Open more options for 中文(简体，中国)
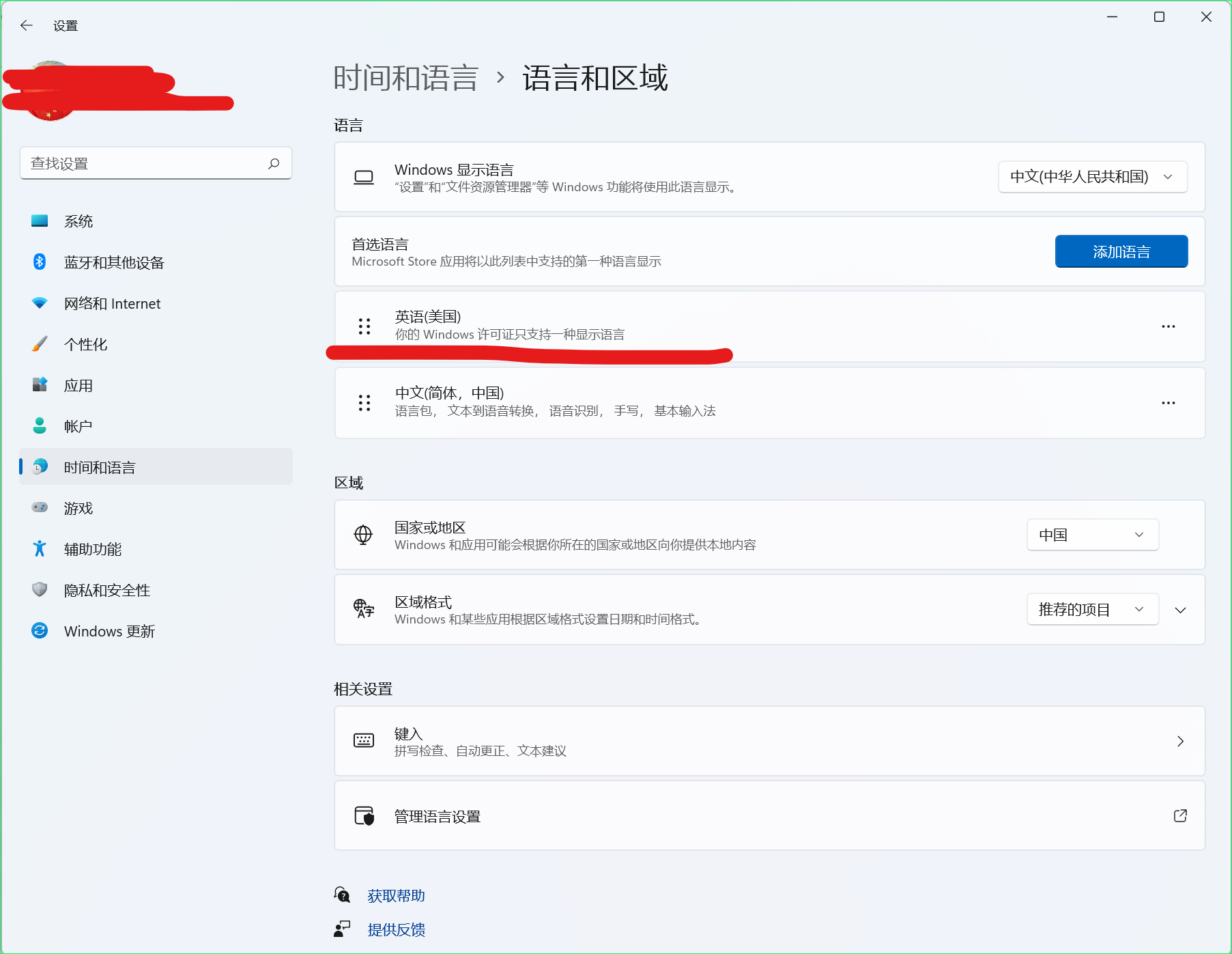Viewport: 1232px width, 954px height. tap(1169, 403)
